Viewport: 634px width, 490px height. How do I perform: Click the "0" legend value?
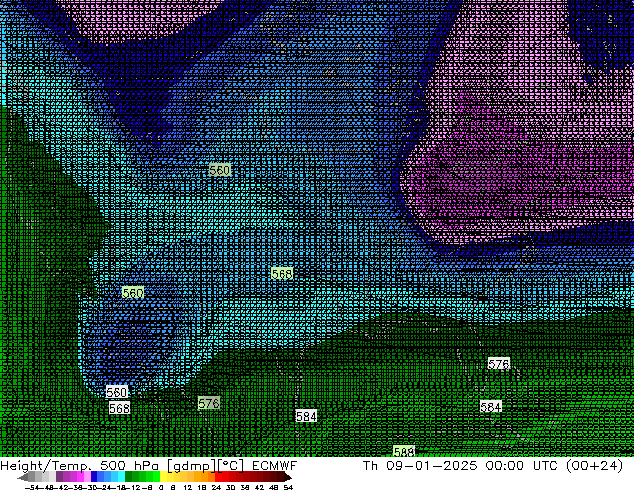click(161, 487)
